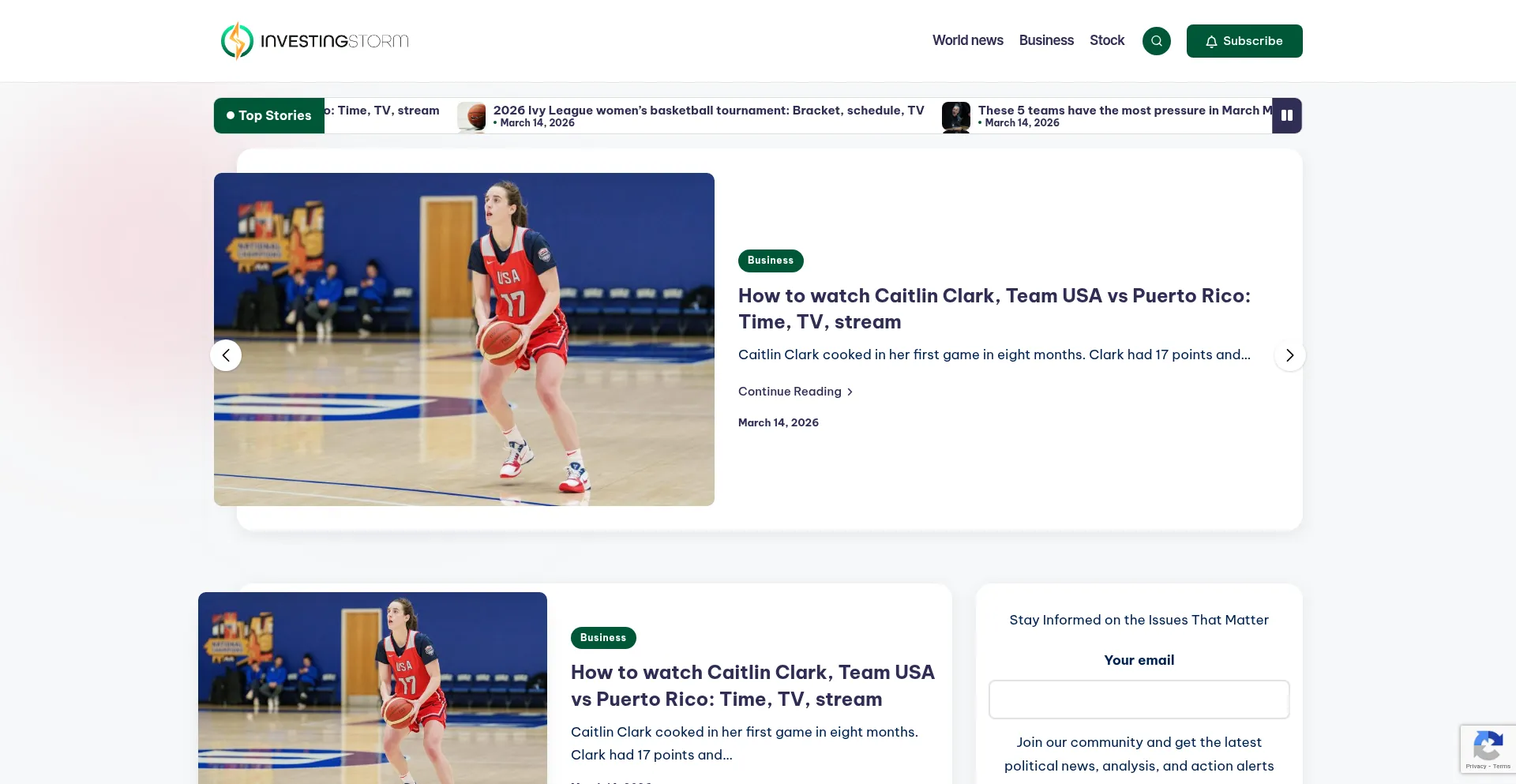Open the World news menu
1516x784 pixels.
pos(967,40)
